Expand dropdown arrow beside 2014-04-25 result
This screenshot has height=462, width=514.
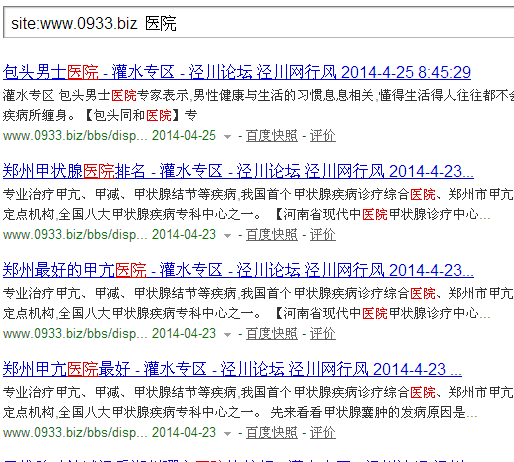point(227,137)
